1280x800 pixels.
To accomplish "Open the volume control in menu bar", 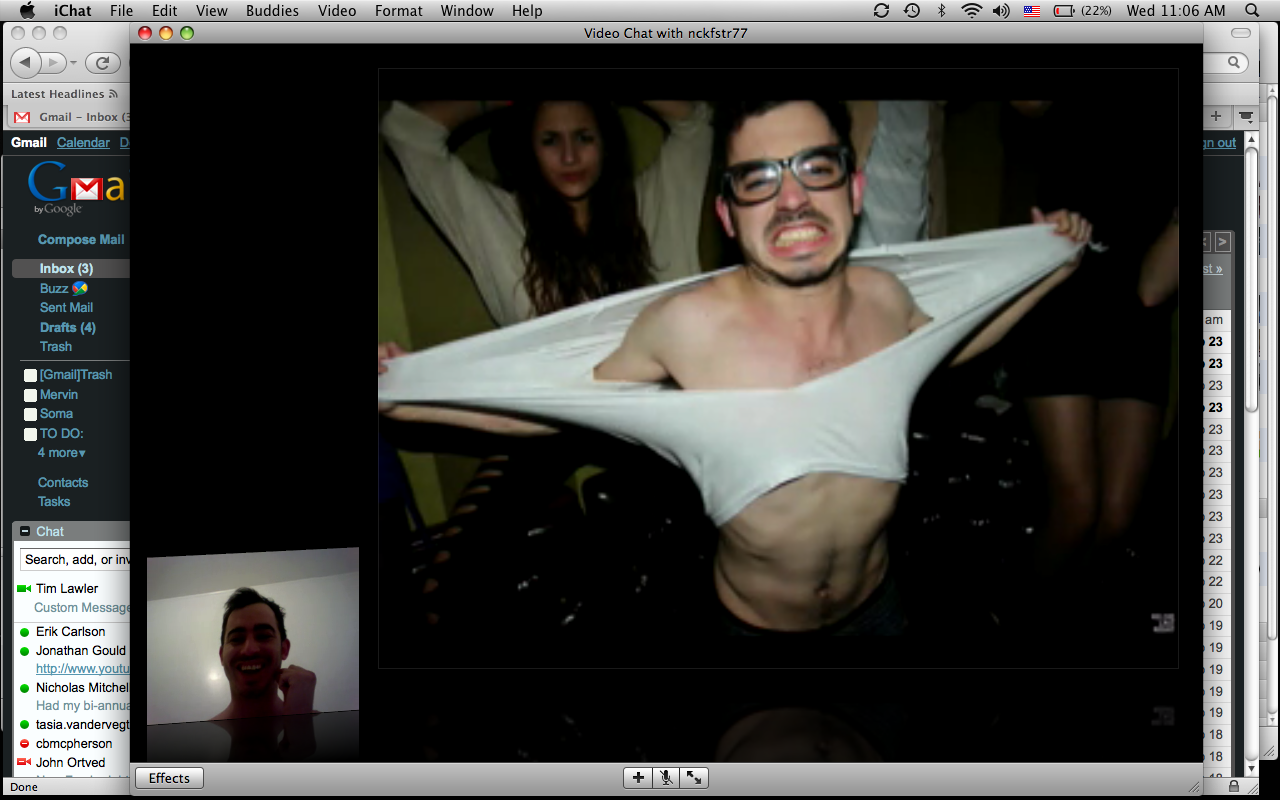I will click(1001, 11).
